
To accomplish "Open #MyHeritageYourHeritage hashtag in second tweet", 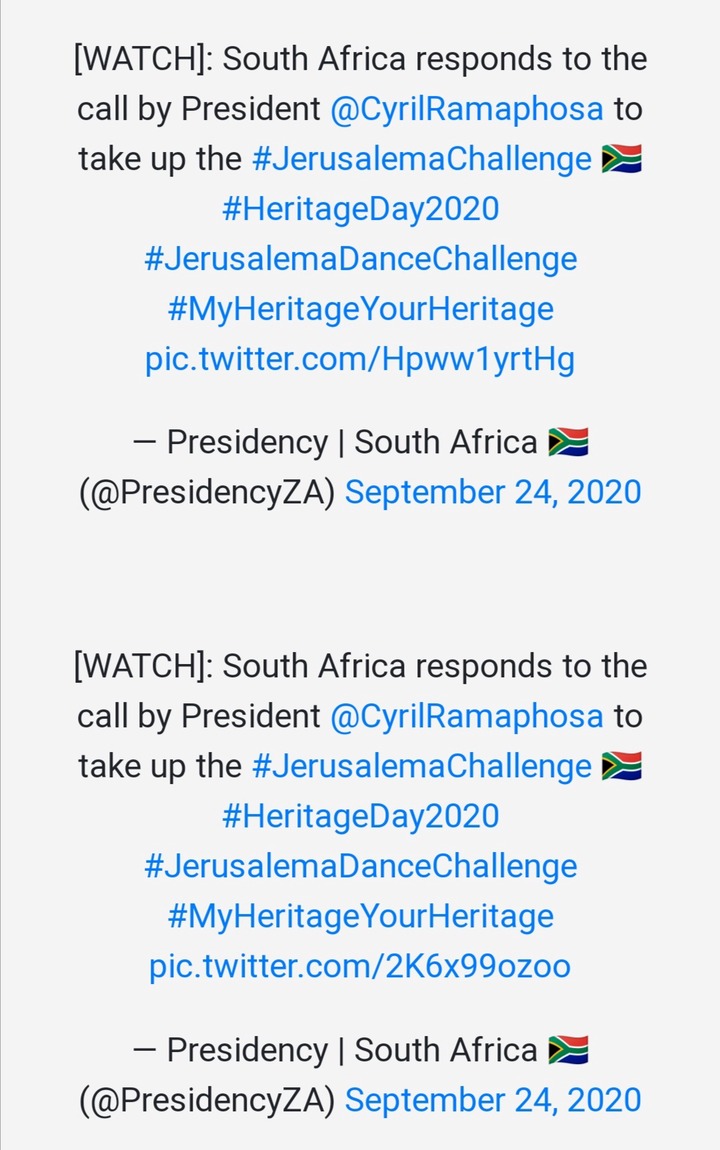I will [x=361, y=916].
